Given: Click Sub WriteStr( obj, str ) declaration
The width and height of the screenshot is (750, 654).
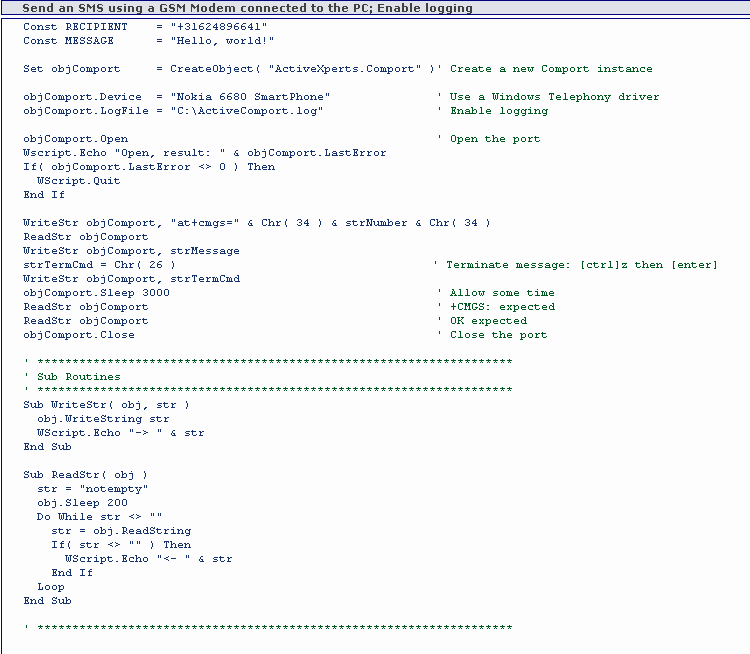Looking at the screenshot, I should [x=106, y=405].
